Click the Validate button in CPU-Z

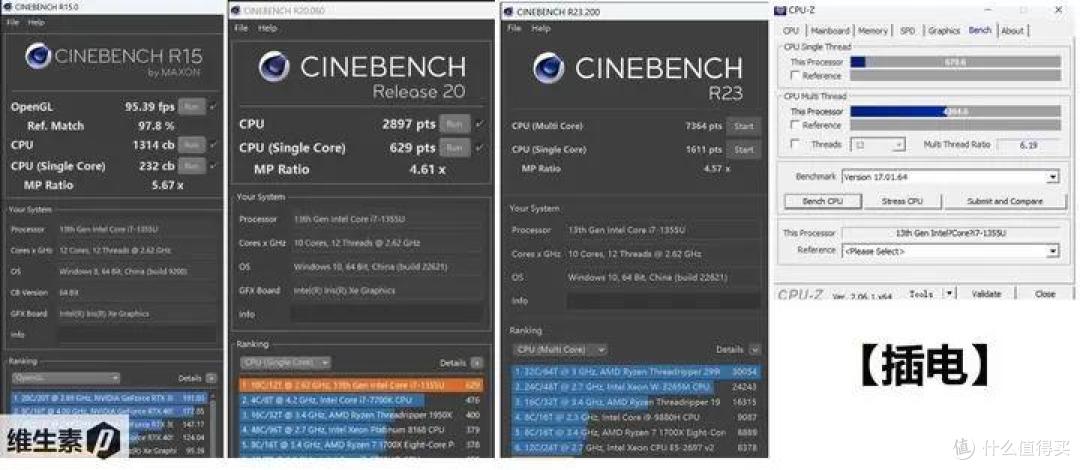pos(986,294)
